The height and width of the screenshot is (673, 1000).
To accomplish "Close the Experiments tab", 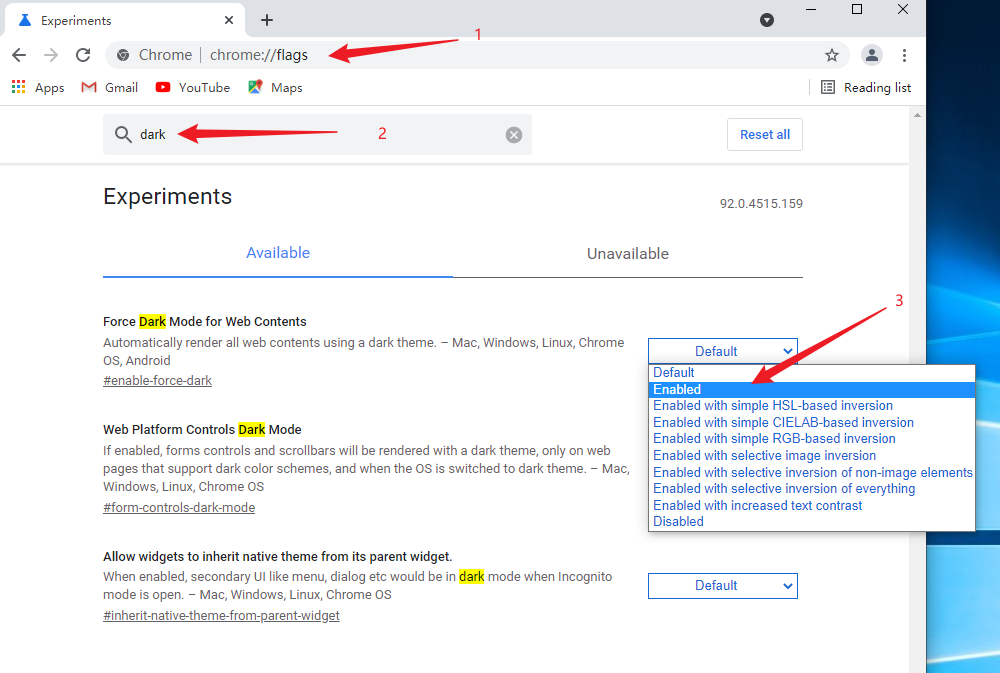I will [x=229, y=20].
